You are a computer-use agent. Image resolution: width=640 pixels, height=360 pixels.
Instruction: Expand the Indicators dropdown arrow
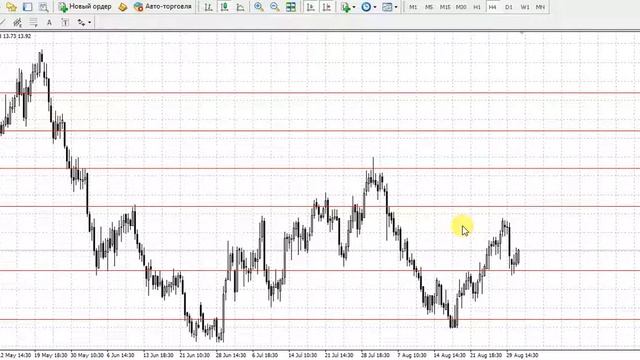[x=354, y=7]
